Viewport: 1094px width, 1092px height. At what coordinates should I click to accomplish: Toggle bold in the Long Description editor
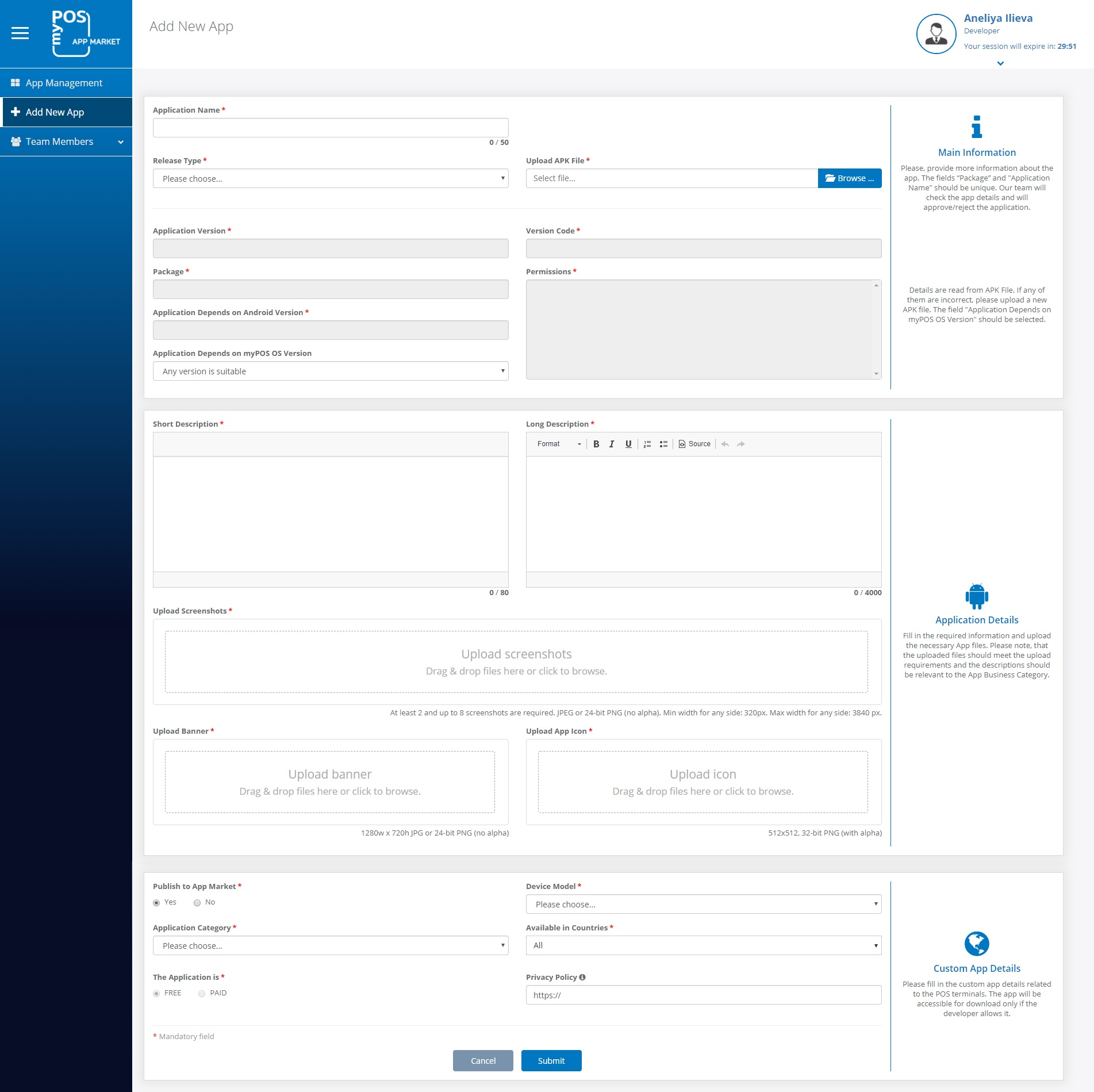[x=597, y=443]
